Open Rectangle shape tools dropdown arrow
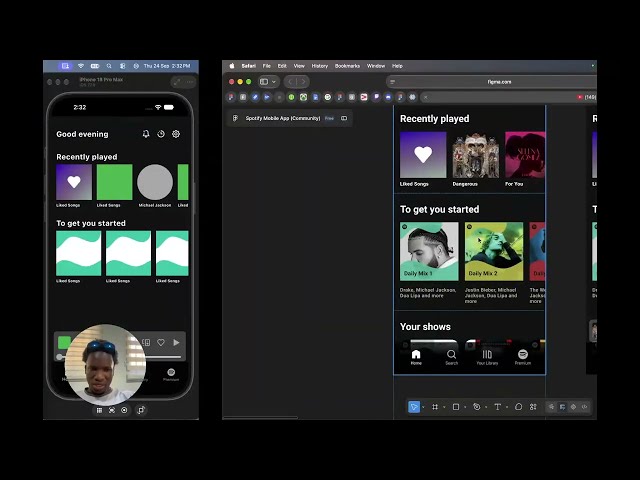 tap(465, 407)
